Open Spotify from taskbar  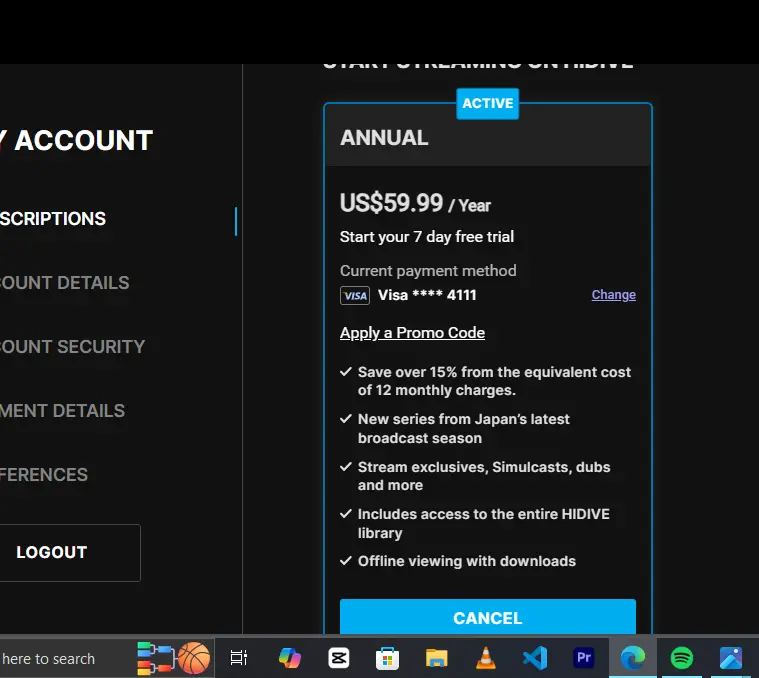click(x=682, y=658)
